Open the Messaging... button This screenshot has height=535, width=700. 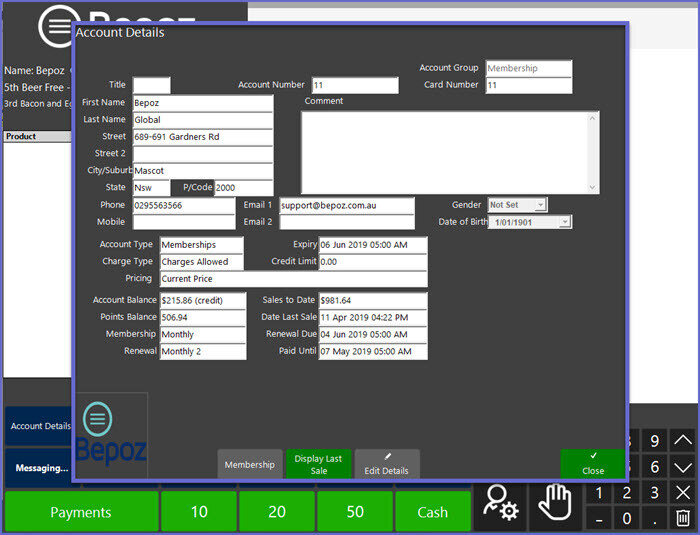(x=39, y=468)
